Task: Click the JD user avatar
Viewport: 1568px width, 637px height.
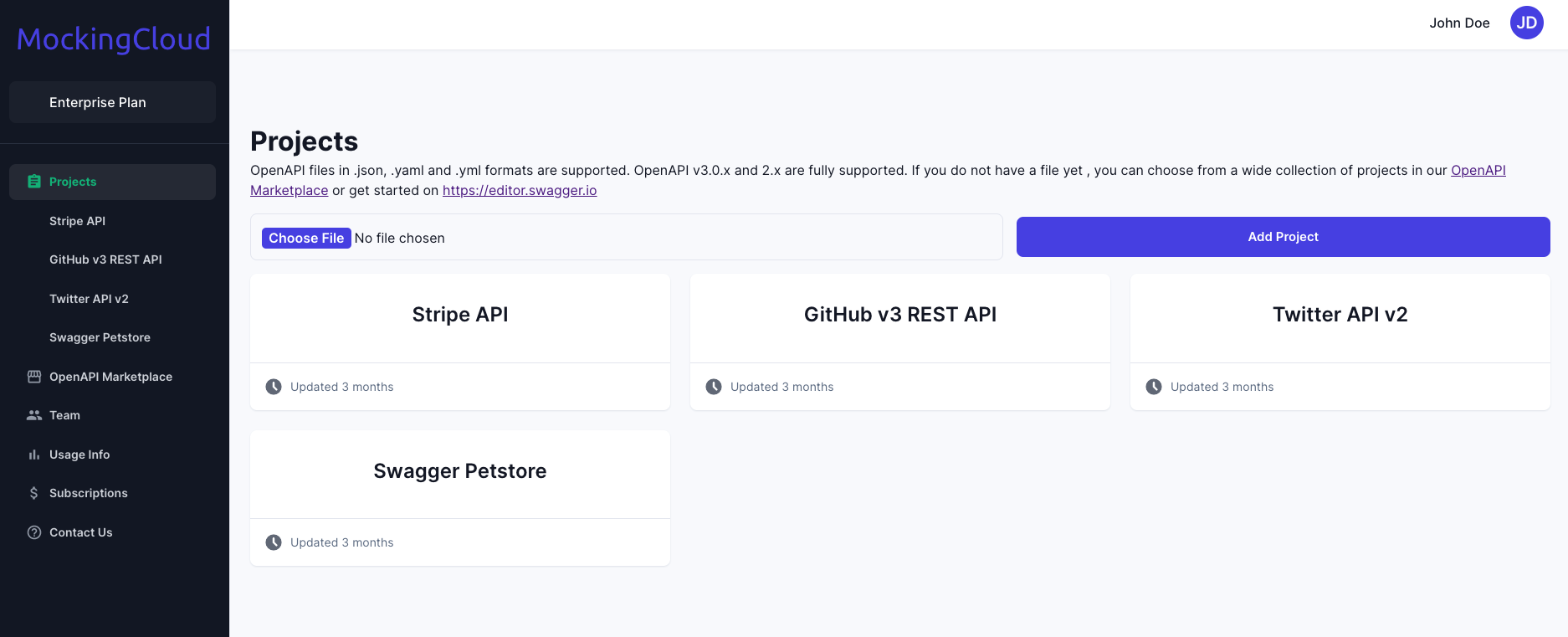Action: point(1526,23)
